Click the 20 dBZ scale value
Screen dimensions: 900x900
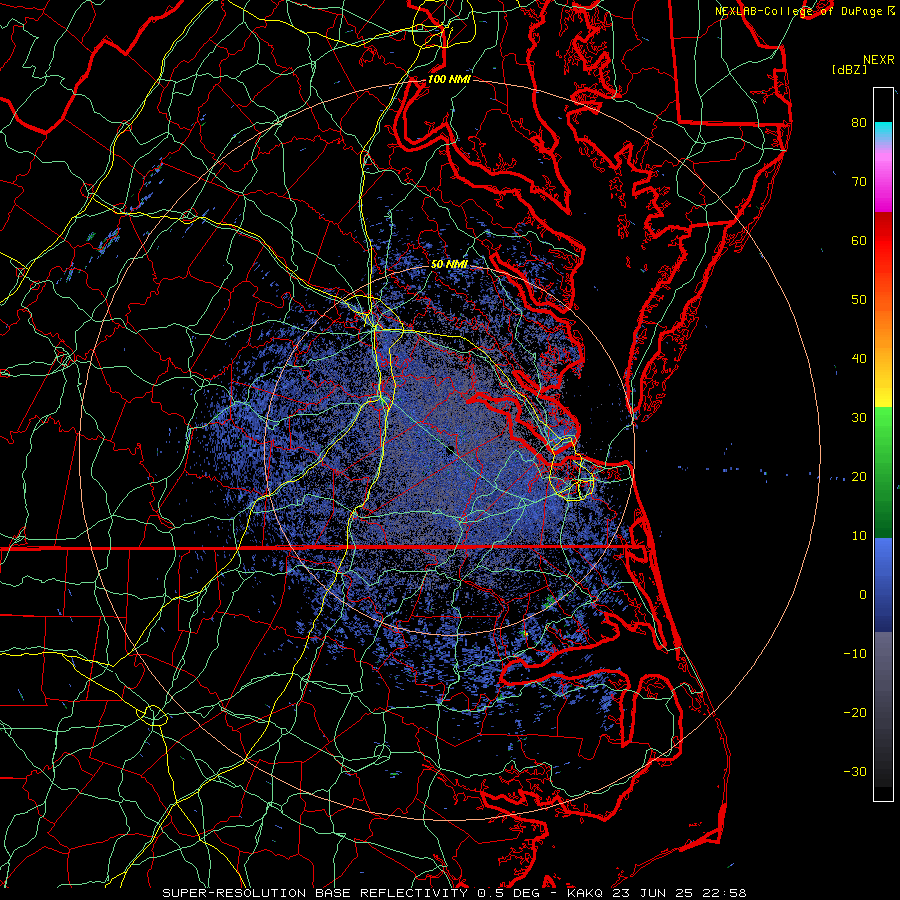[x=859, y=476]
